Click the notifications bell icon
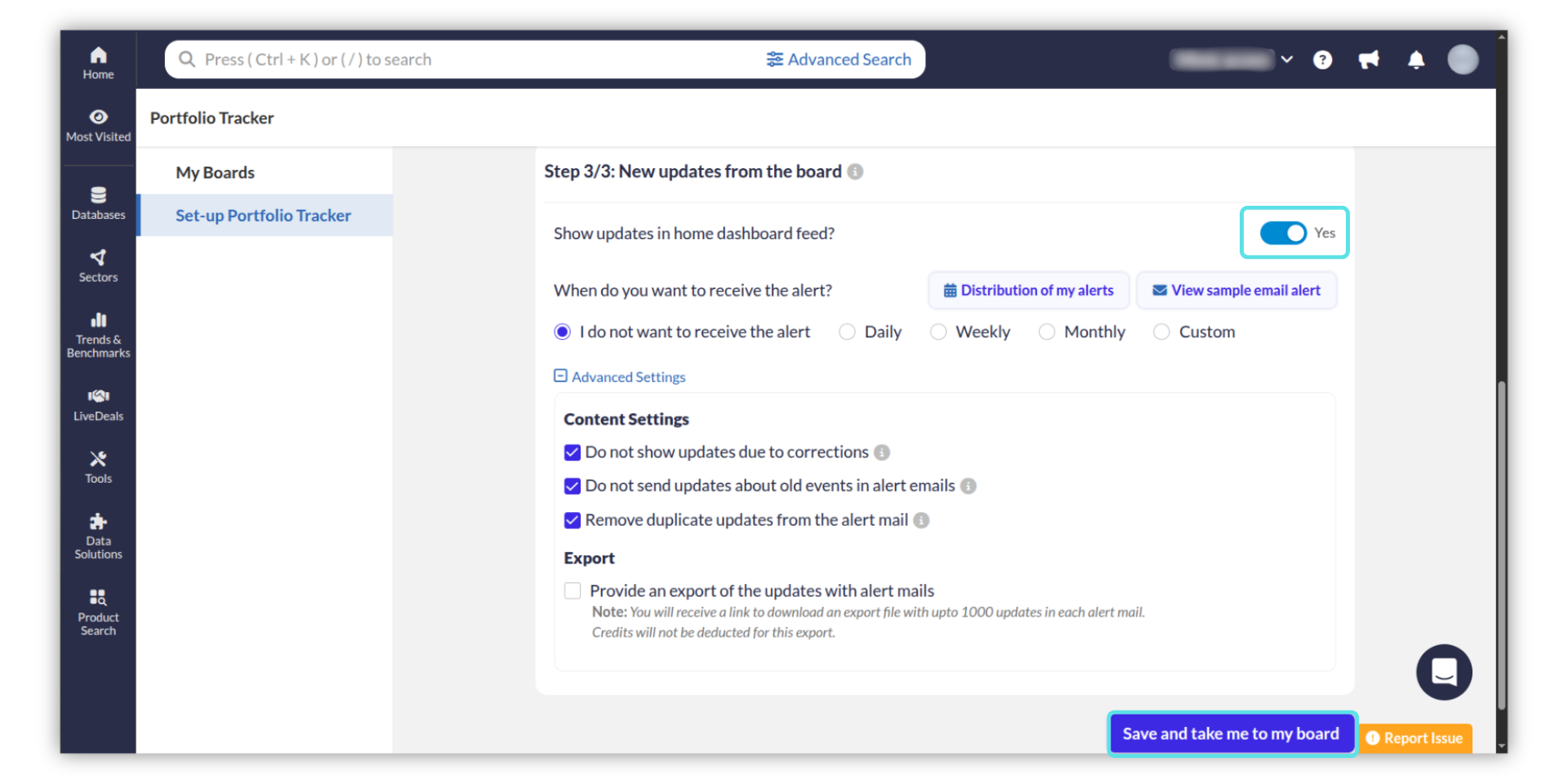This screenshot has width=1568, height=784. click(x=1415, y=60)
